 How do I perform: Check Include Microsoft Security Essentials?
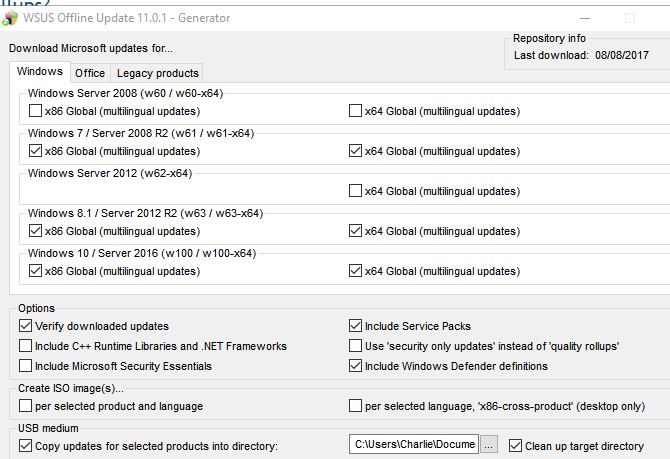pos(26,366)
